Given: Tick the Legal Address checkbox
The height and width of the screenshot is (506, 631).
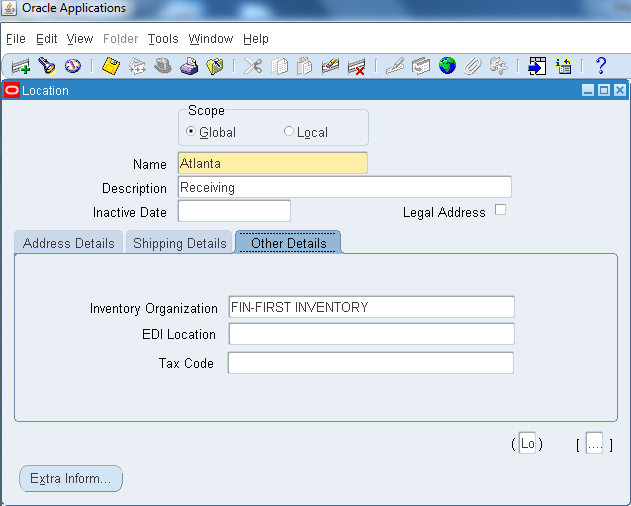Looking at the screenshot, I should pyautogui.click(x=500, y=210).
